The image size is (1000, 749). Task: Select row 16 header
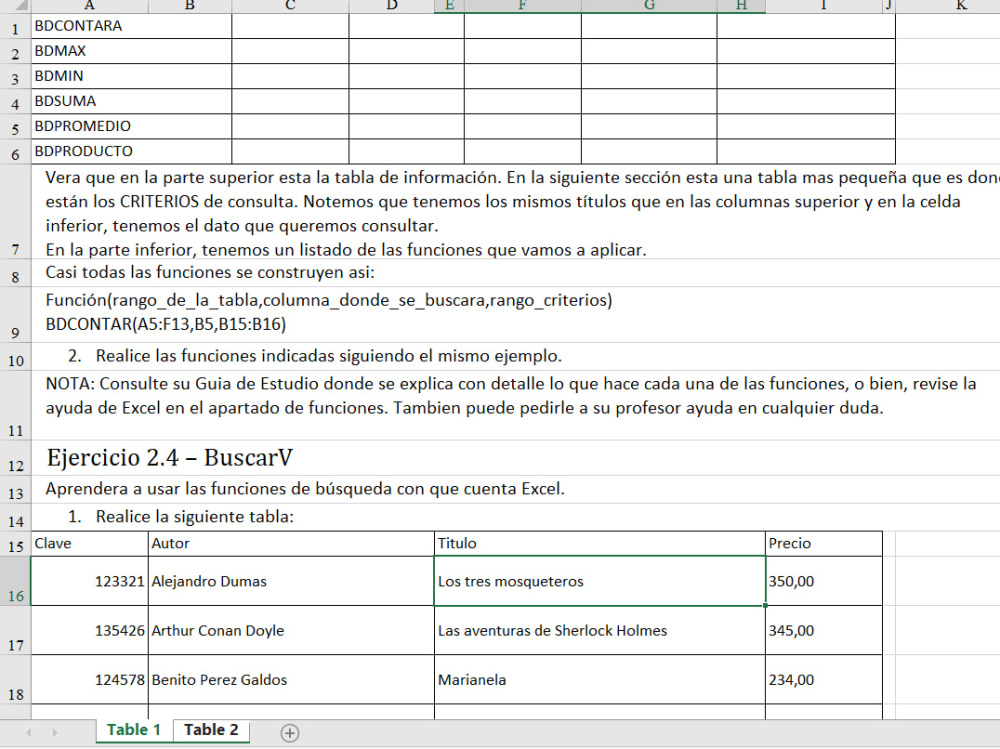click(15, 581)
